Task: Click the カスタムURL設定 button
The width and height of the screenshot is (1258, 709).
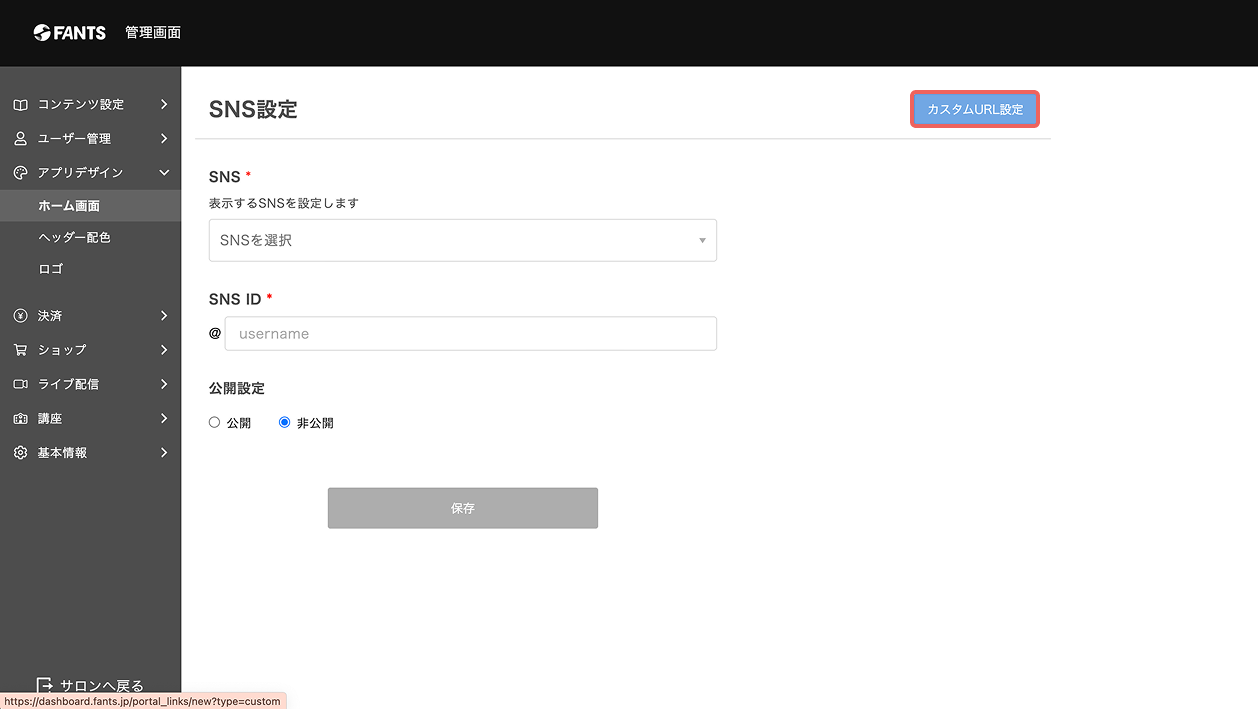Action: 975,109
